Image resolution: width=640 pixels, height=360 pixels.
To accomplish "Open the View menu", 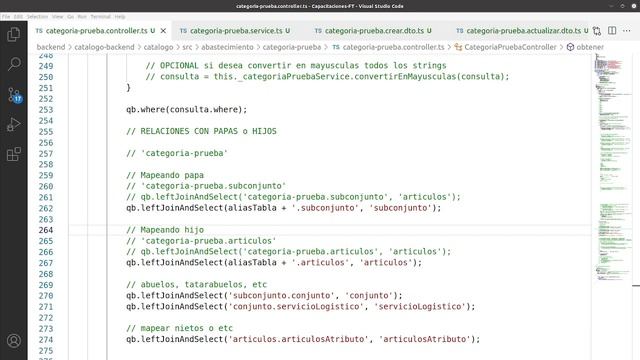I will pyautogui.click(x=58, y=17).
